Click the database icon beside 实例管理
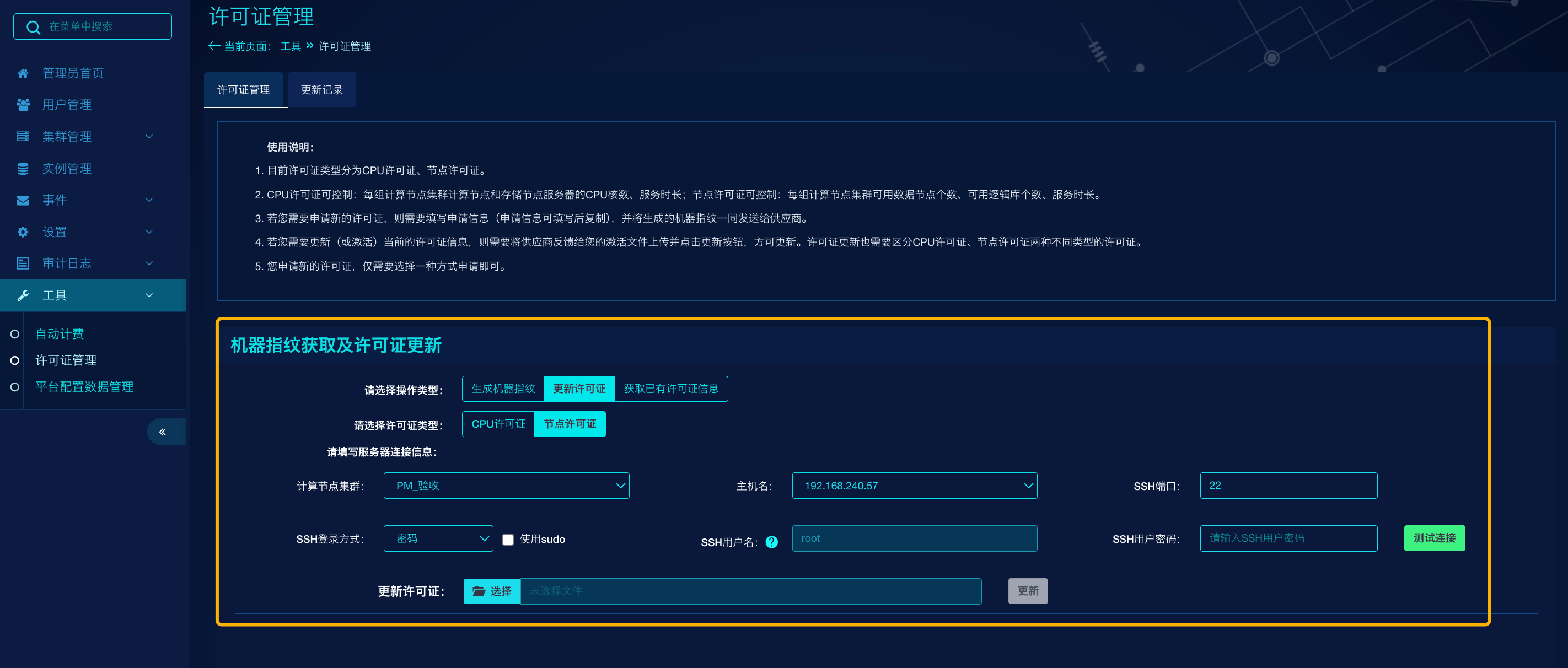The height and width of the screenshot is (668, 1568). 23,169
